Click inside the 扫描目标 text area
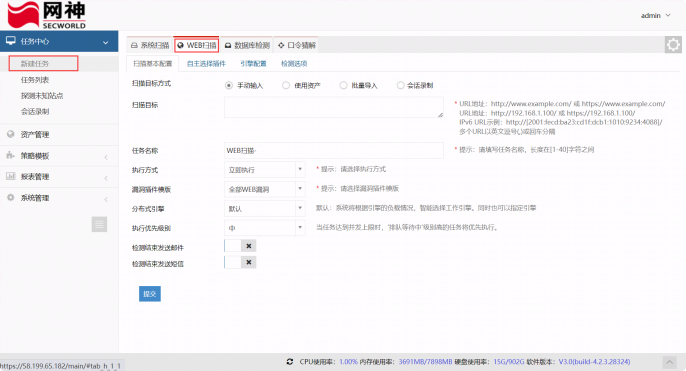 pos(334,107)
